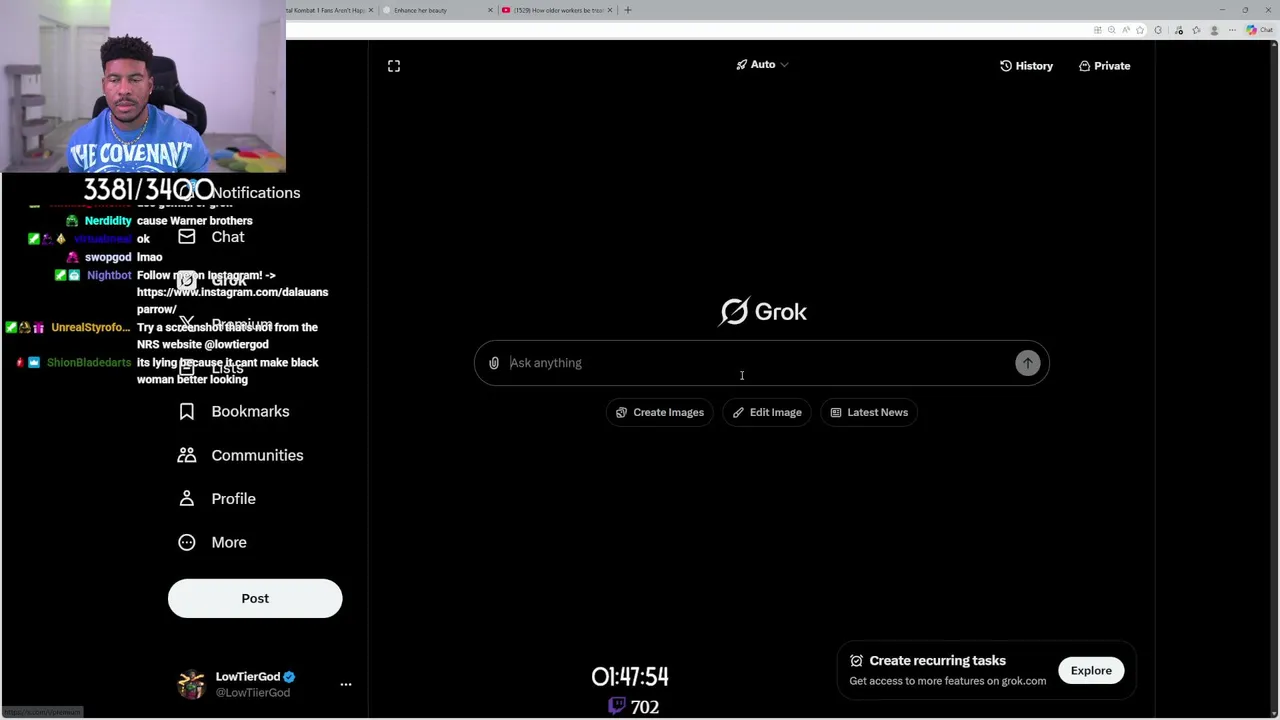Click the Zoom magnifier icon in address bar
The image size is (1280, 720).
[x=1111, y=30]
